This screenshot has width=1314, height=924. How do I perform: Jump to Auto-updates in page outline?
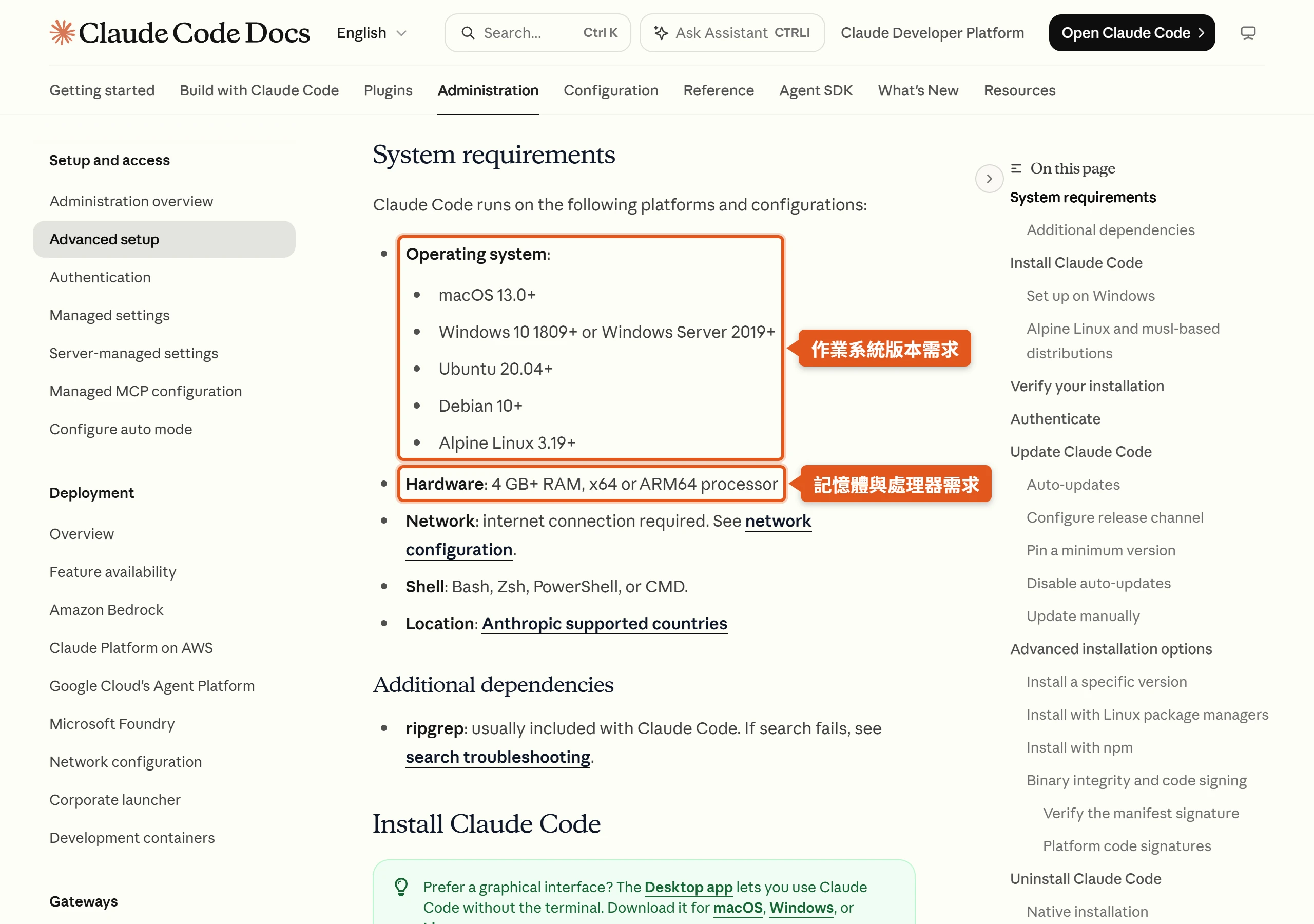1073,485
